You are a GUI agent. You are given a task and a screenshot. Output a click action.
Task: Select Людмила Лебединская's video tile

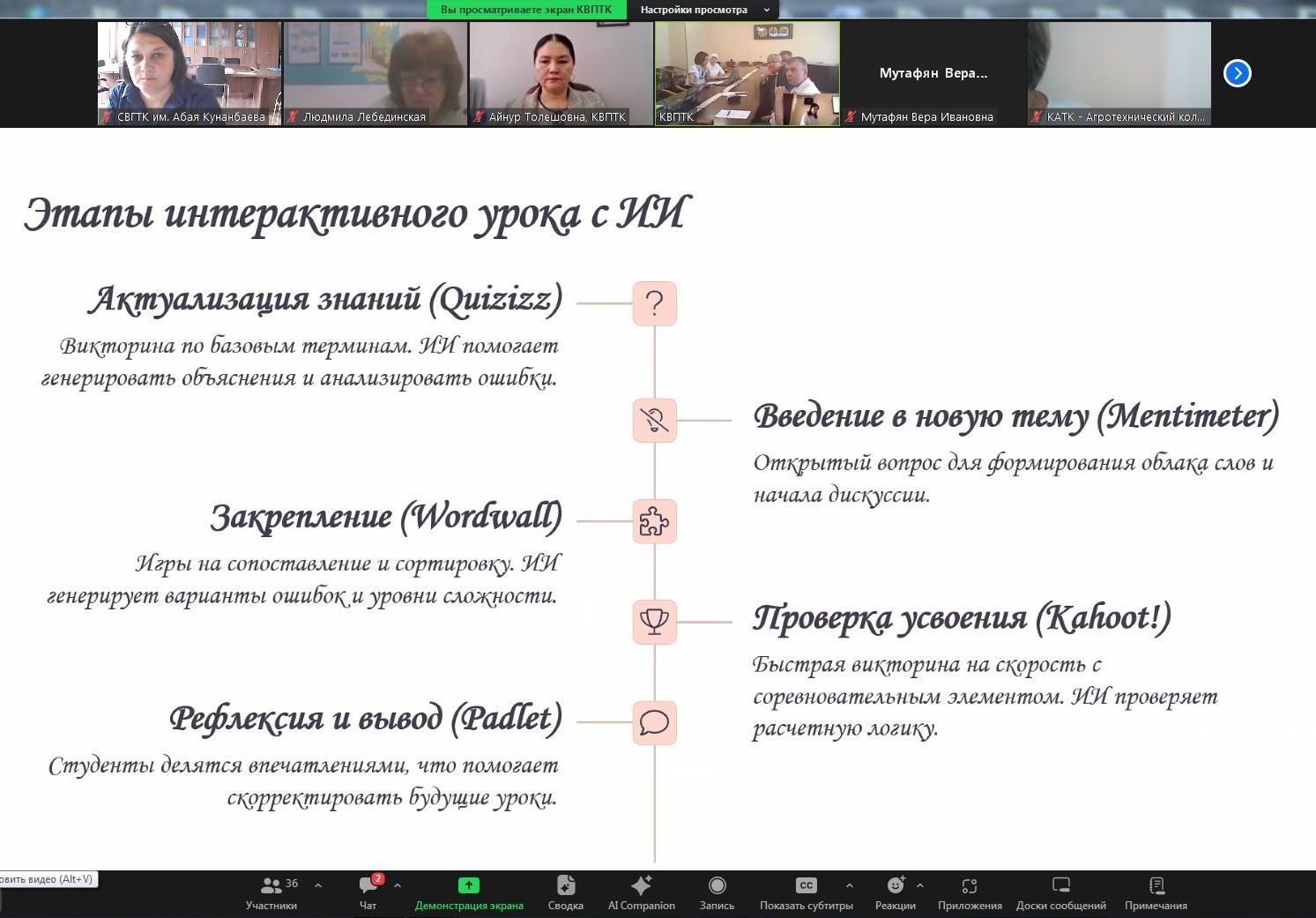(375, 73)
